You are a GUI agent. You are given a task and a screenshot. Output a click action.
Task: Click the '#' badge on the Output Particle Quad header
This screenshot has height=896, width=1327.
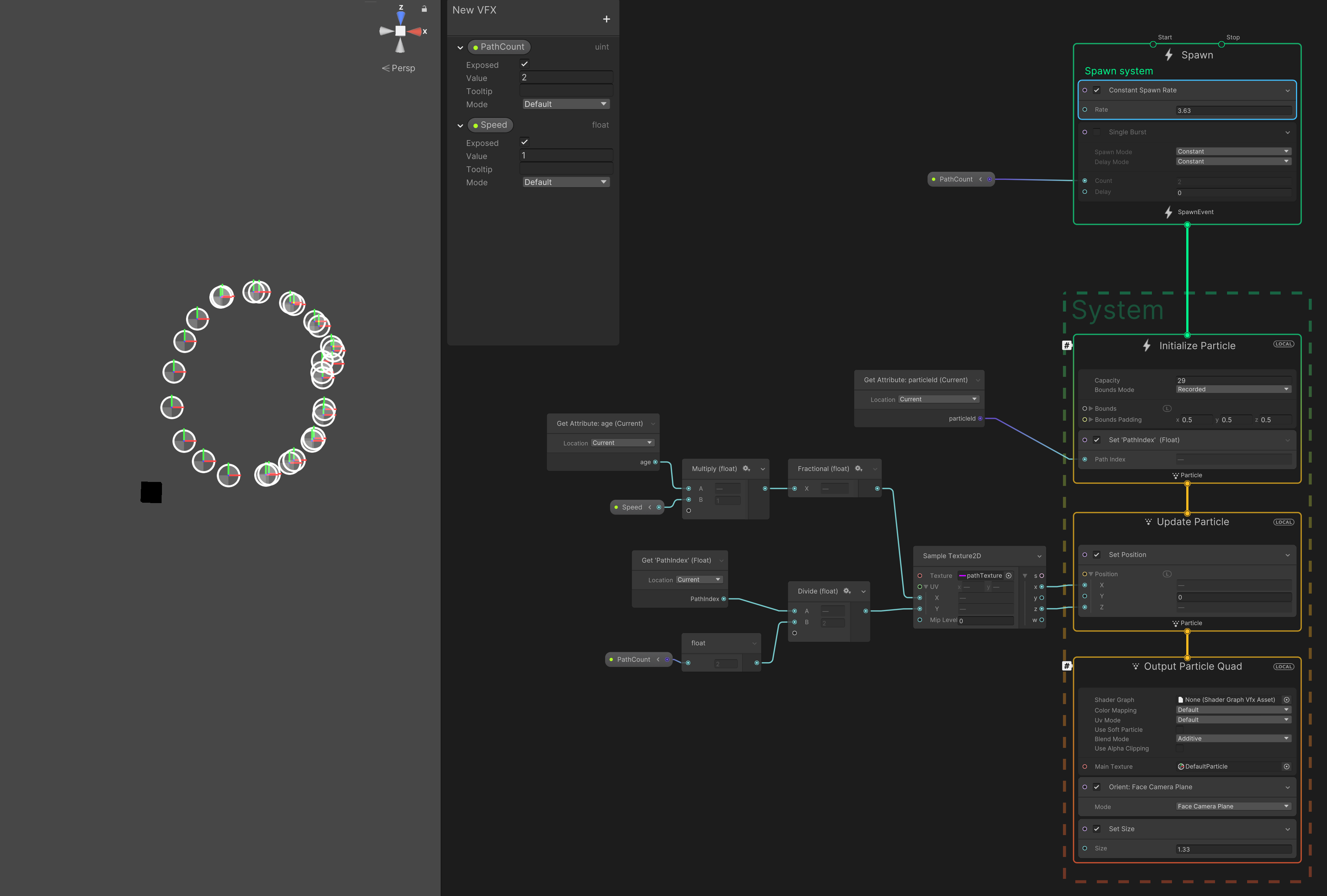(x=1067, y=665)
